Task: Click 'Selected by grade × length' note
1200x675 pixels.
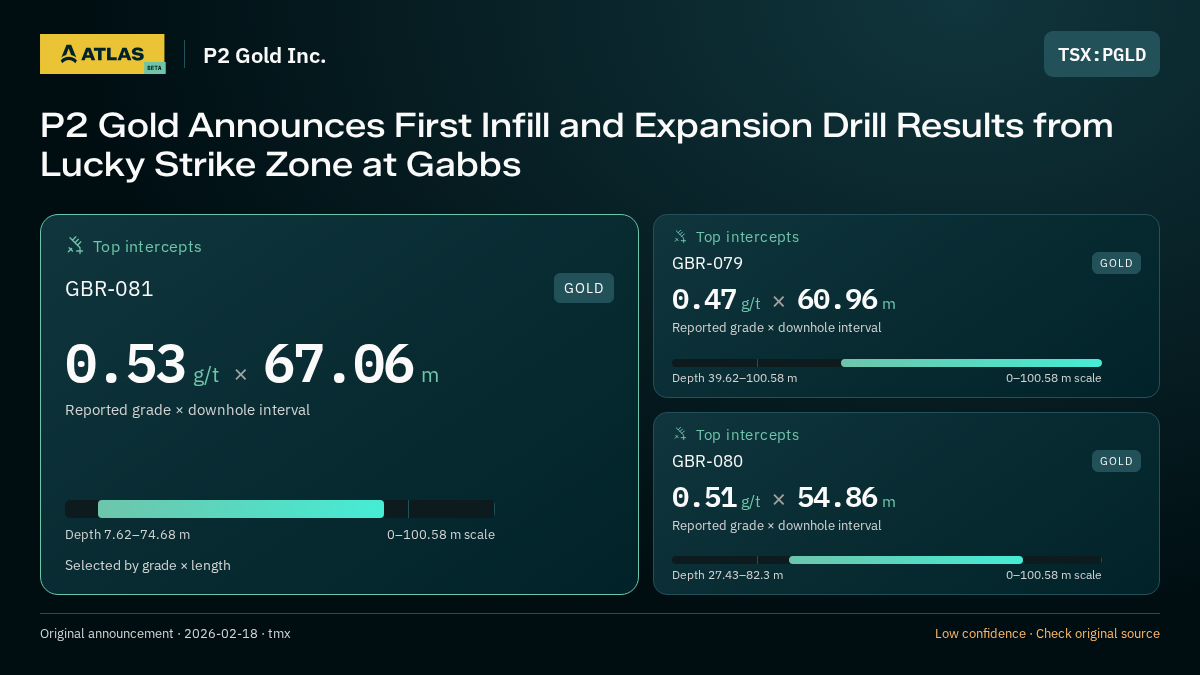Action: pyautogui.click(x=148, y=565)
